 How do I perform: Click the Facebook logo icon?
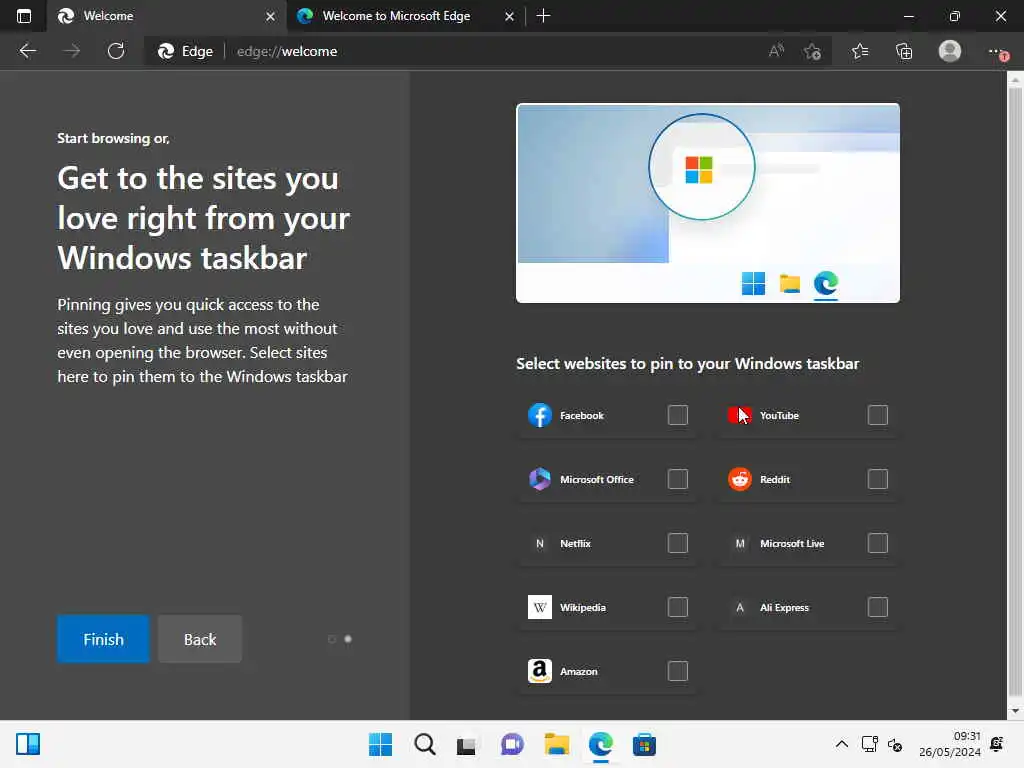pos(539,415)
